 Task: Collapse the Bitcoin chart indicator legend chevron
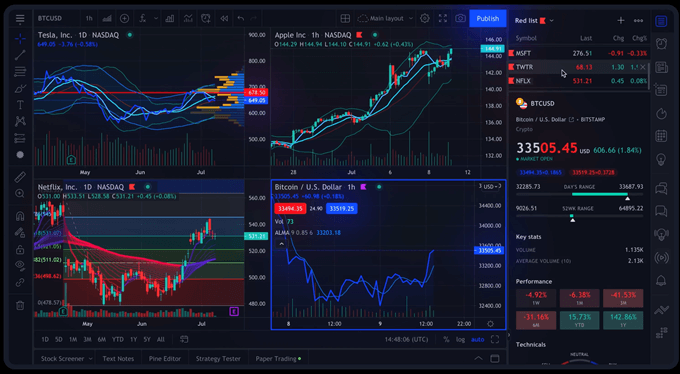tap(281, 244)
